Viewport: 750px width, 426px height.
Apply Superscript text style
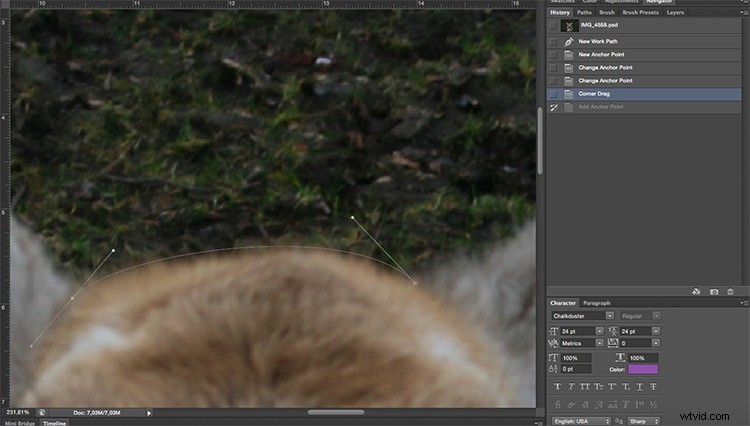click(612, 386)
